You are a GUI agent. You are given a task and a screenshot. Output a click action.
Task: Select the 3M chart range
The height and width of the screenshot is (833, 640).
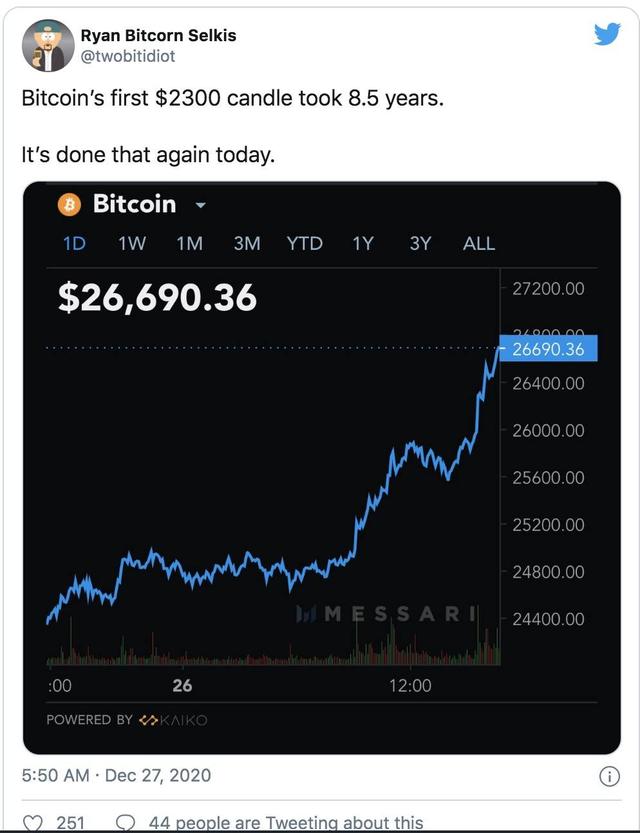click(x=247, y=243)
